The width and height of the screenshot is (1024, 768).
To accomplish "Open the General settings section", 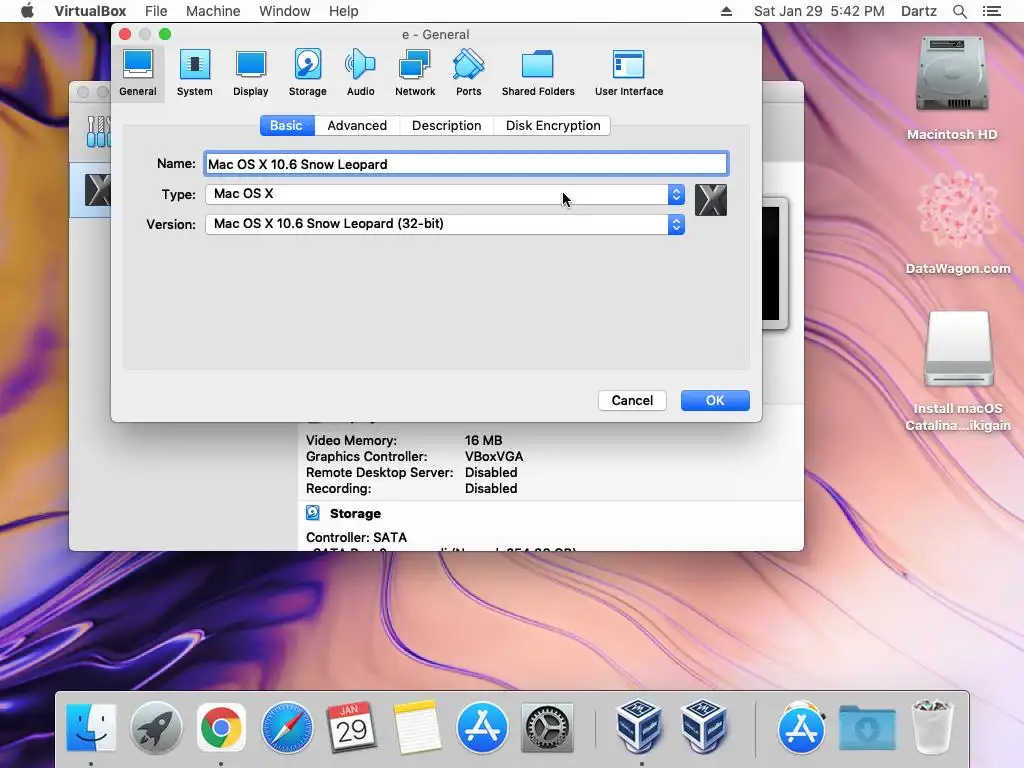I will click(x=138, y=73).
